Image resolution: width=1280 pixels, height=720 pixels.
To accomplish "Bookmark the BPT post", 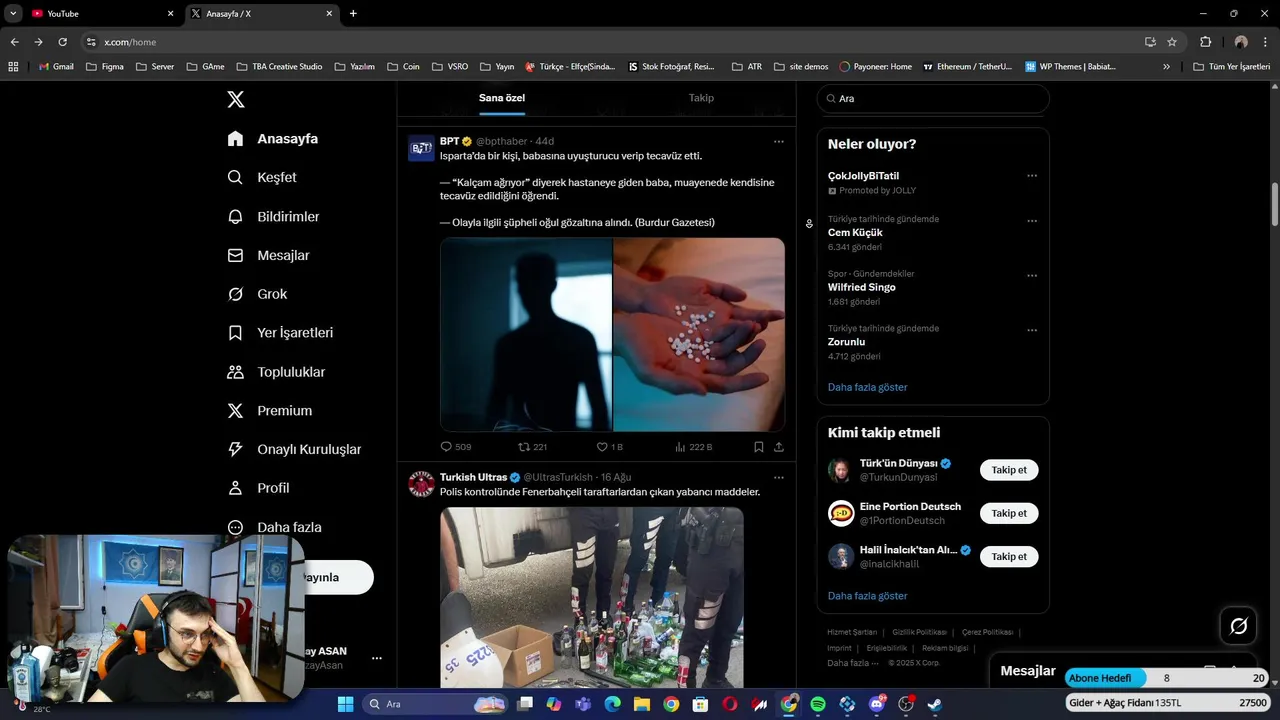I will (759, 447).
